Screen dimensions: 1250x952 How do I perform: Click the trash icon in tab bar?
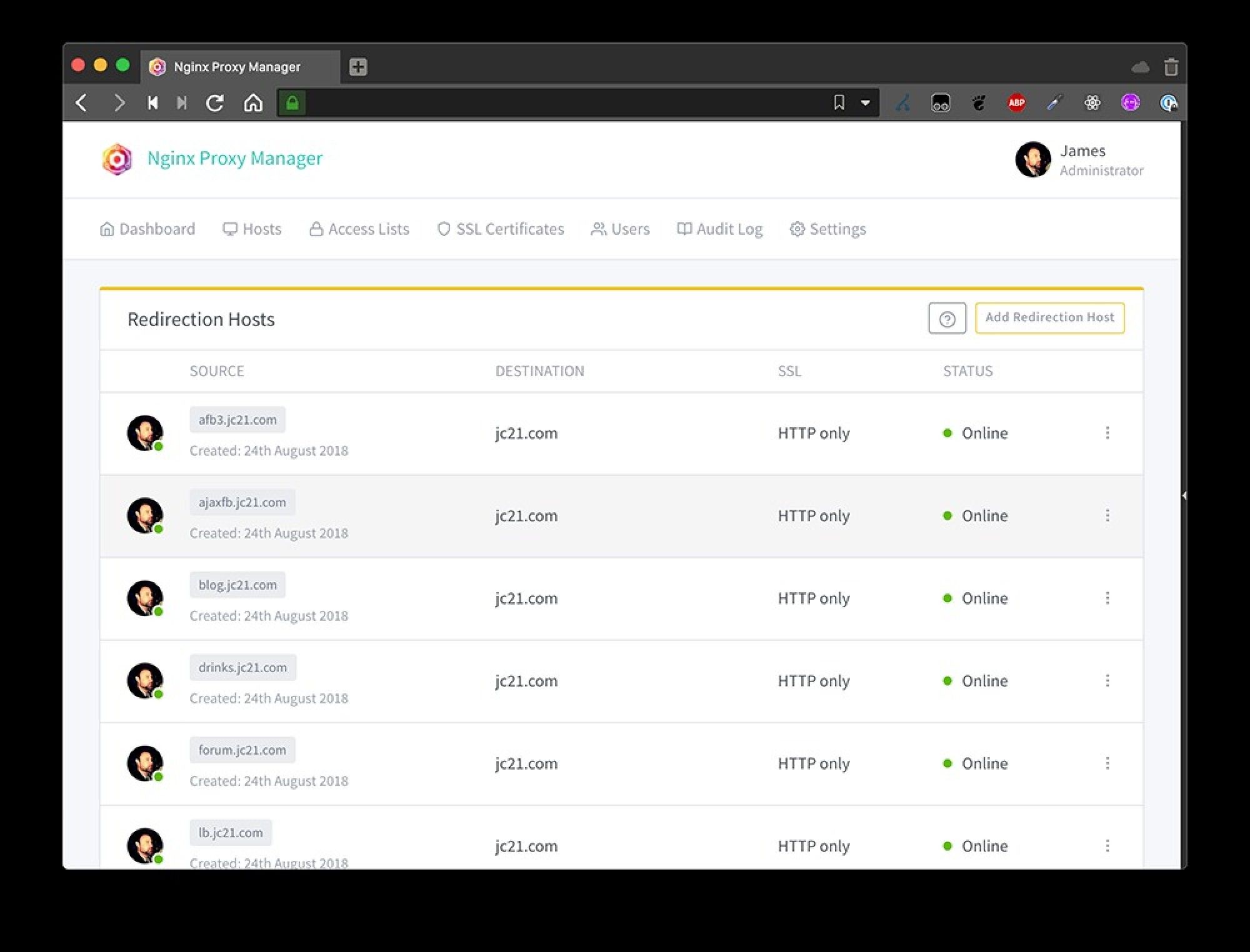pos(1171,67)
